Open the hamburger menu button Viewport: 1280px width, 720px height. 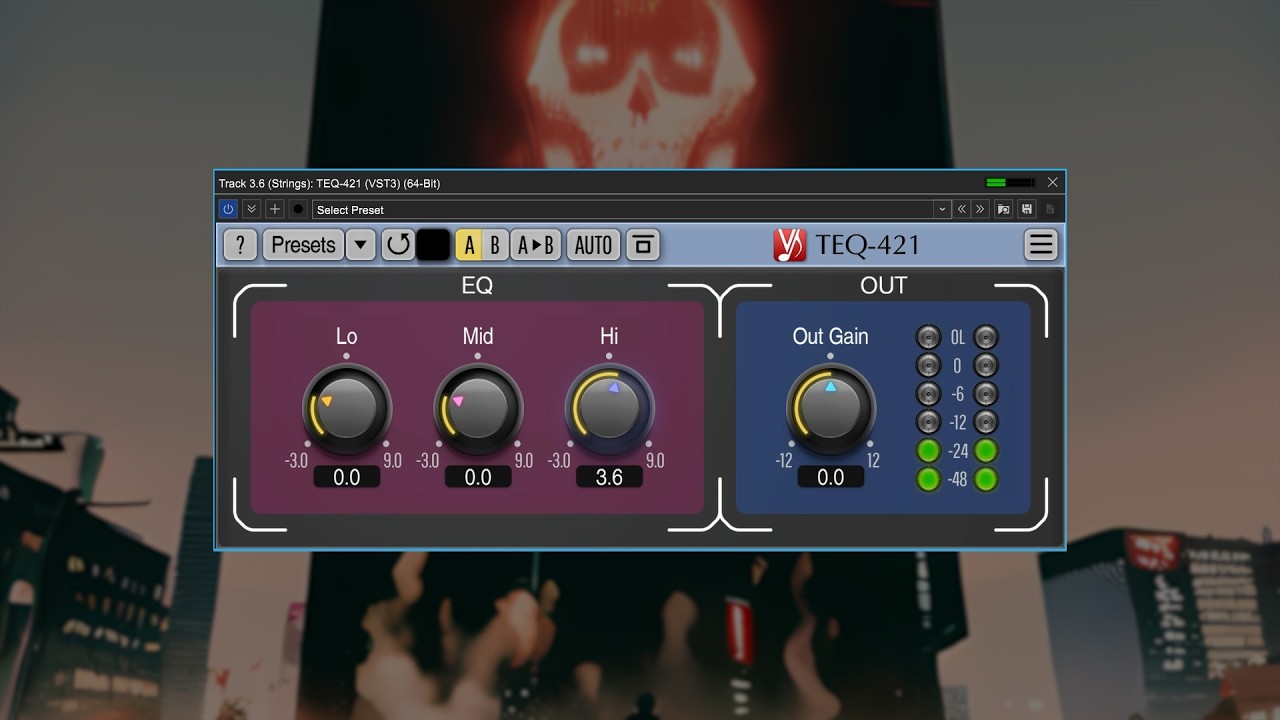1041,245
